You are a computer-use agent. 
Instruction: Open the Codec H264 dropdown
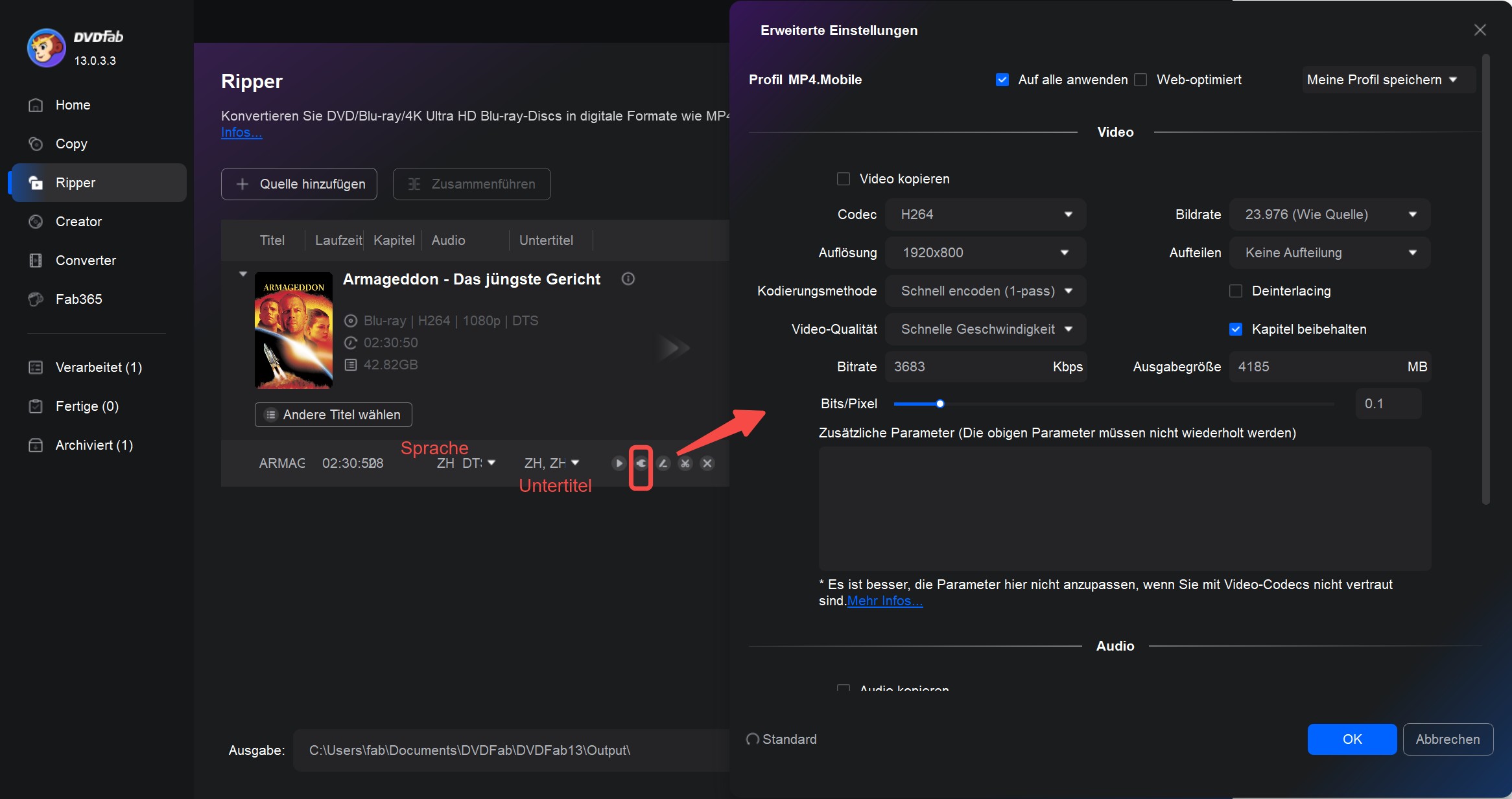(985, 214)
